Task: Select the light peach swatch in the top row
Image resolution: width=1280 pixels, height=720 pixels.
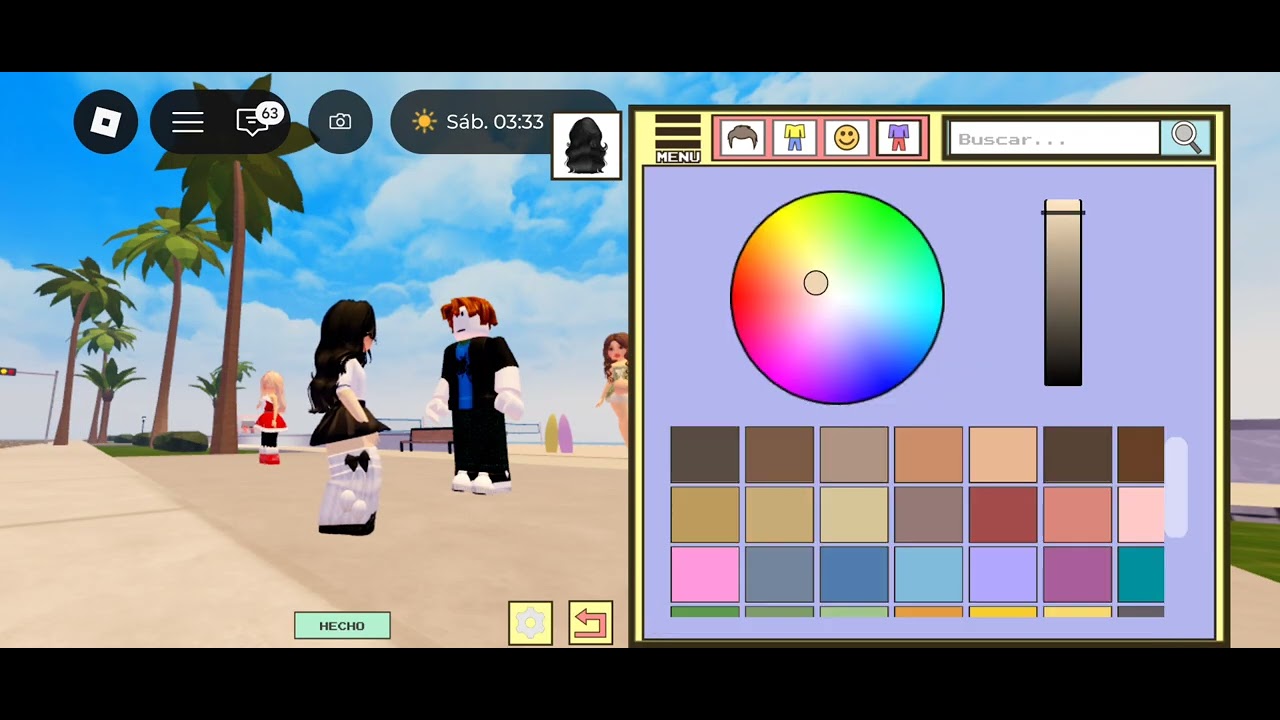Action: pyautogui.click(x=1003, y=455)
